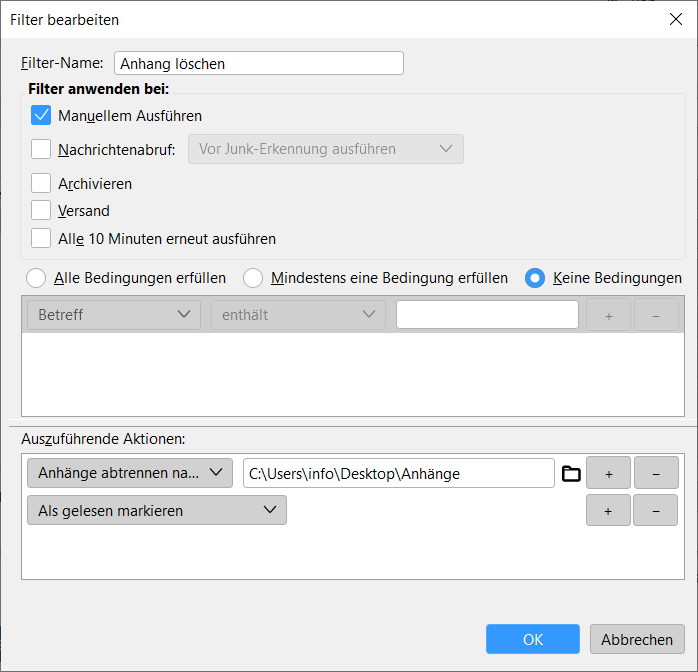Viewport: 698px width, 672px height.
Task: Add action after Anhänge abtrennen row
Action: (x=608, y=473)
